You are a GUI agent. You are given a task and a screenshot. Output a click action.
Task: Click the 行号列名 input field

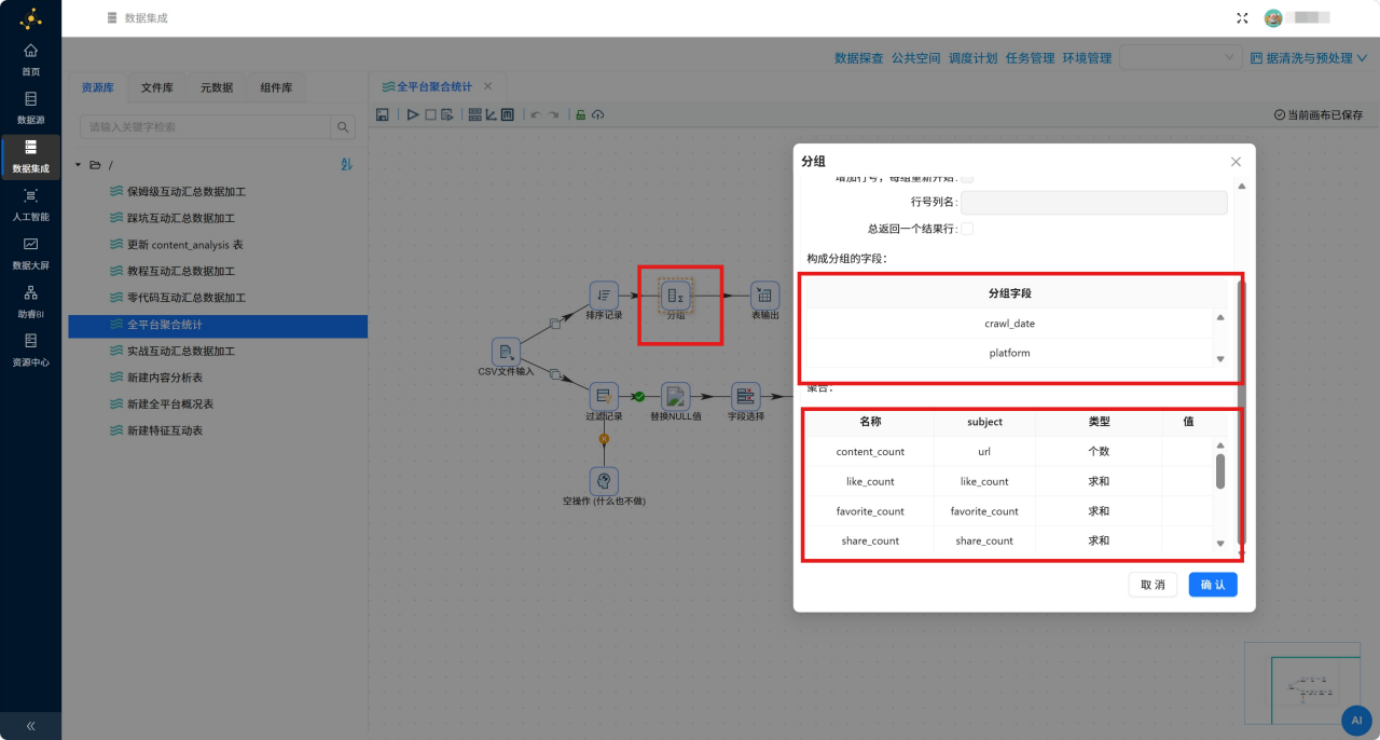(1094, 203)
